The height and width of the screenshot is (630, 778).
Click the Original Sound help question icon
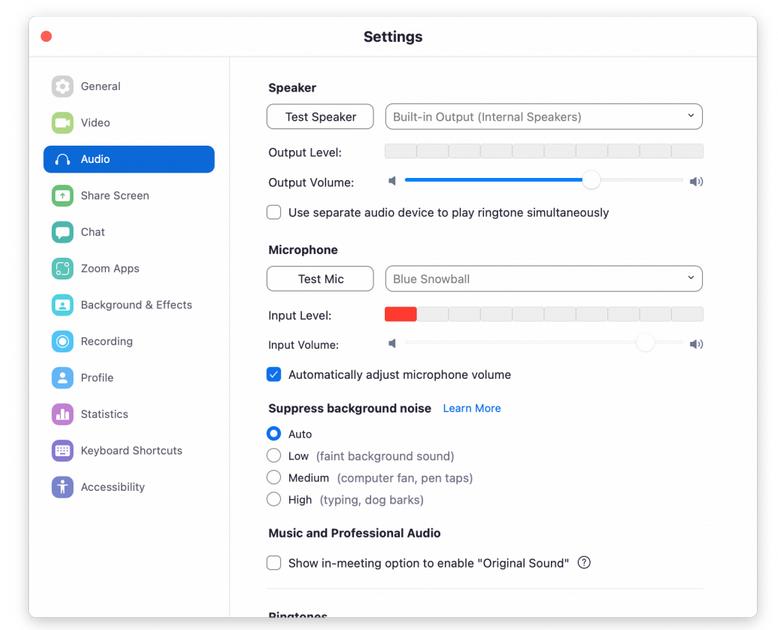[584, 563]
